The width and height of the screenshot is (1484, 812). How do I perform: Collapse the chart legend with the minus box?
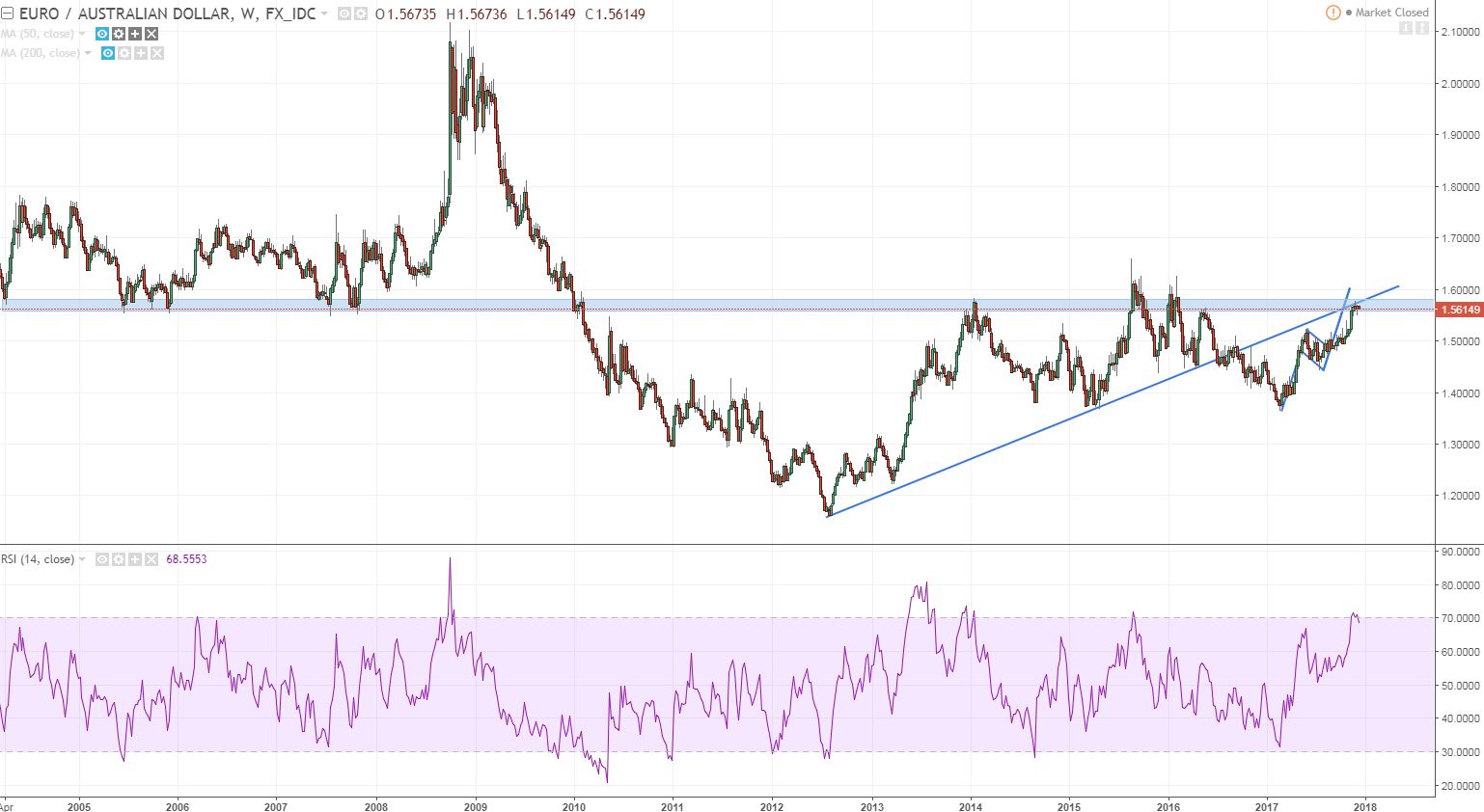click(x=7, y=14)
